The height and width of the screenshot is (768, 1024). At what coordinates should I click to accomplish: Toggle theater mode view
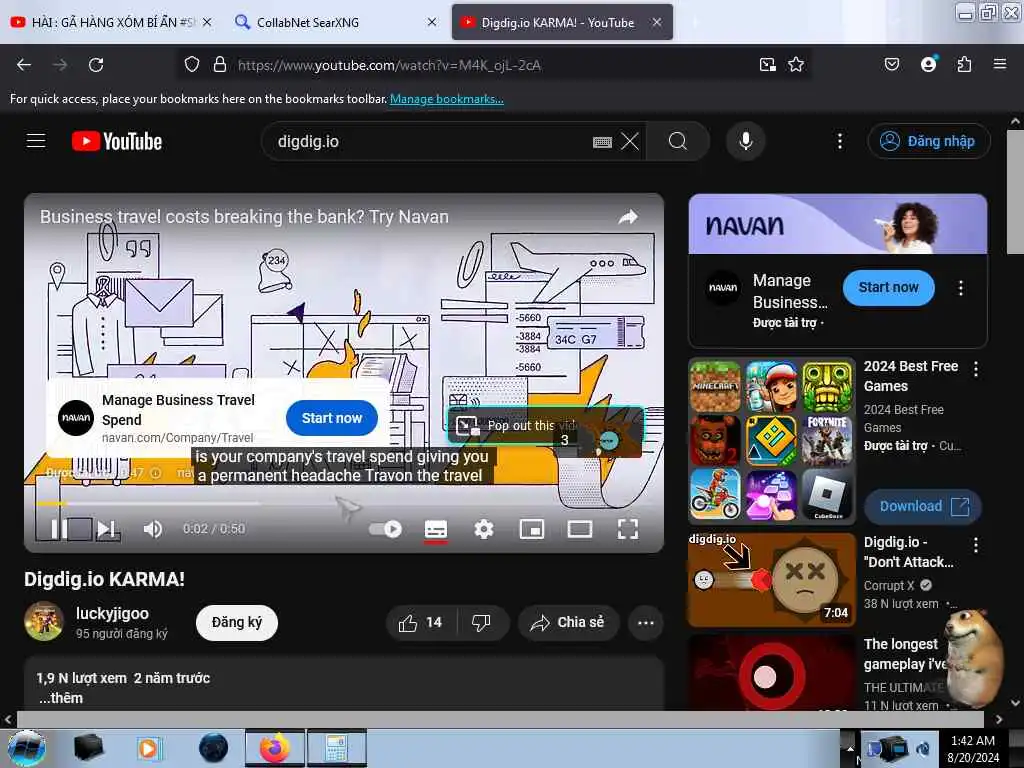click(x=579, y=529)
